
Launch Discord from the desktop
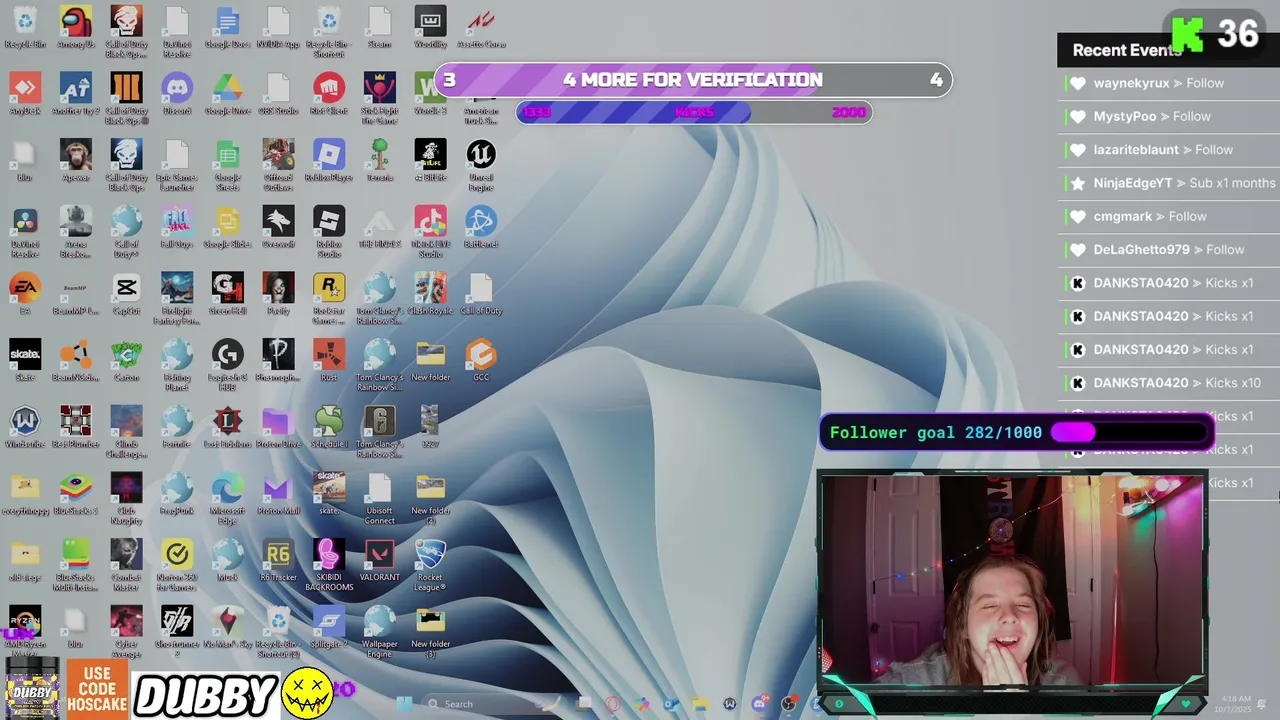[x=177, y=94]
